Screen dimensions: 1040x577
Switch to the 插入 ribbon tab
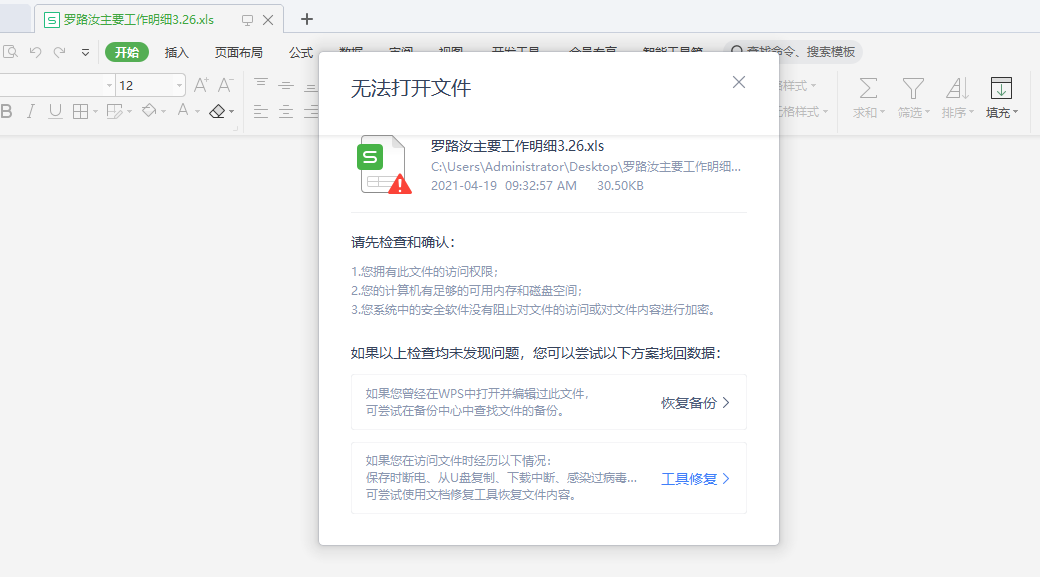[176, 52]
